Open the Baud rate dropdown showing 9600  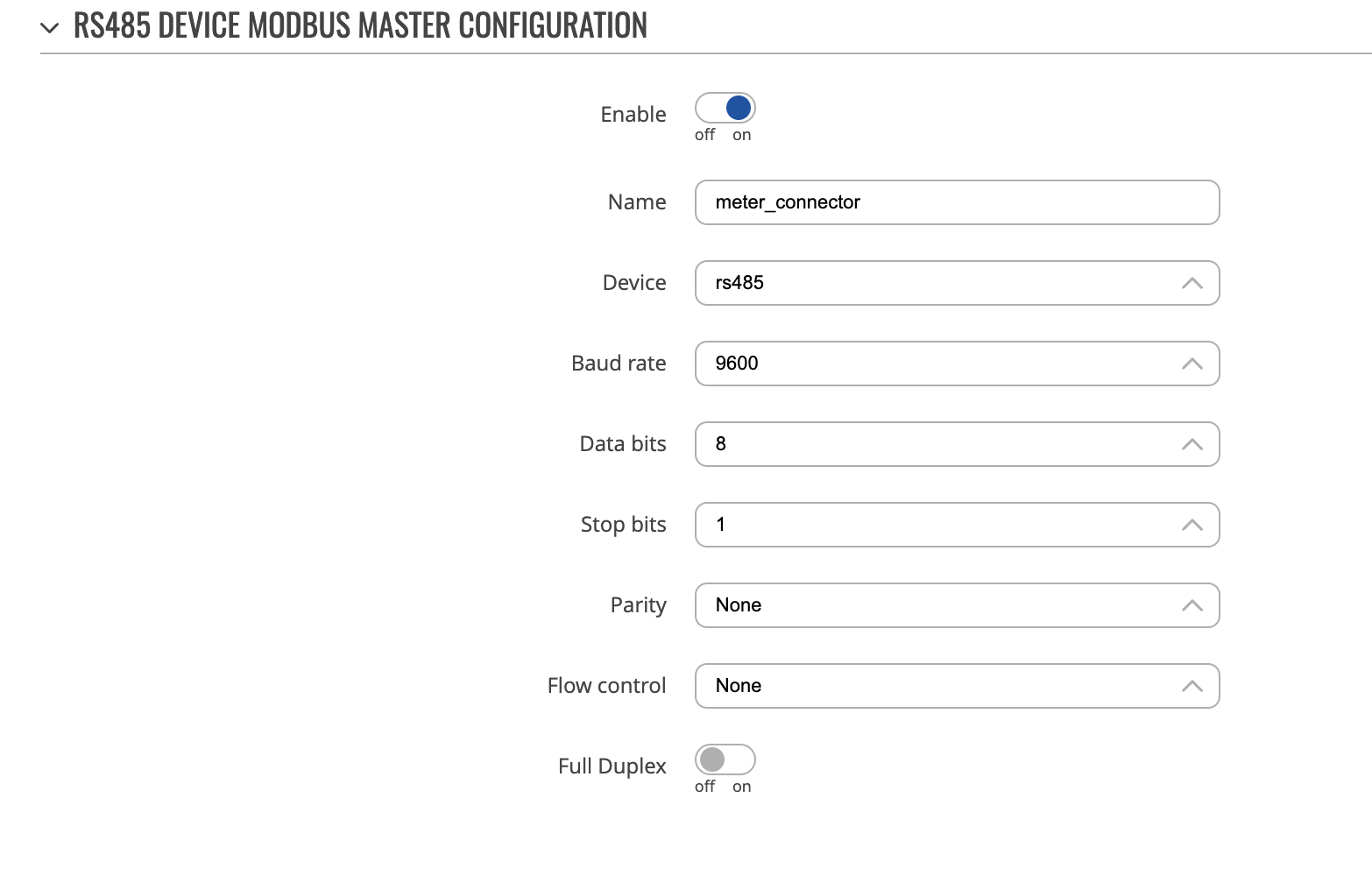[957, 364]
